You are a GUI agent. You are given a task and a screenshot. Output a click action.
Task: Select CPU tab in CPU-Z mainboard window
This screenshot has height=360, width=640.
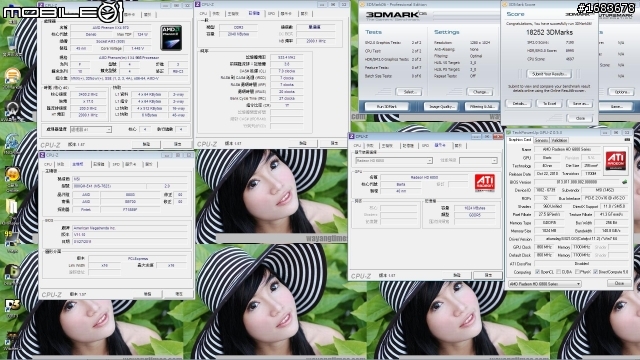48,164
